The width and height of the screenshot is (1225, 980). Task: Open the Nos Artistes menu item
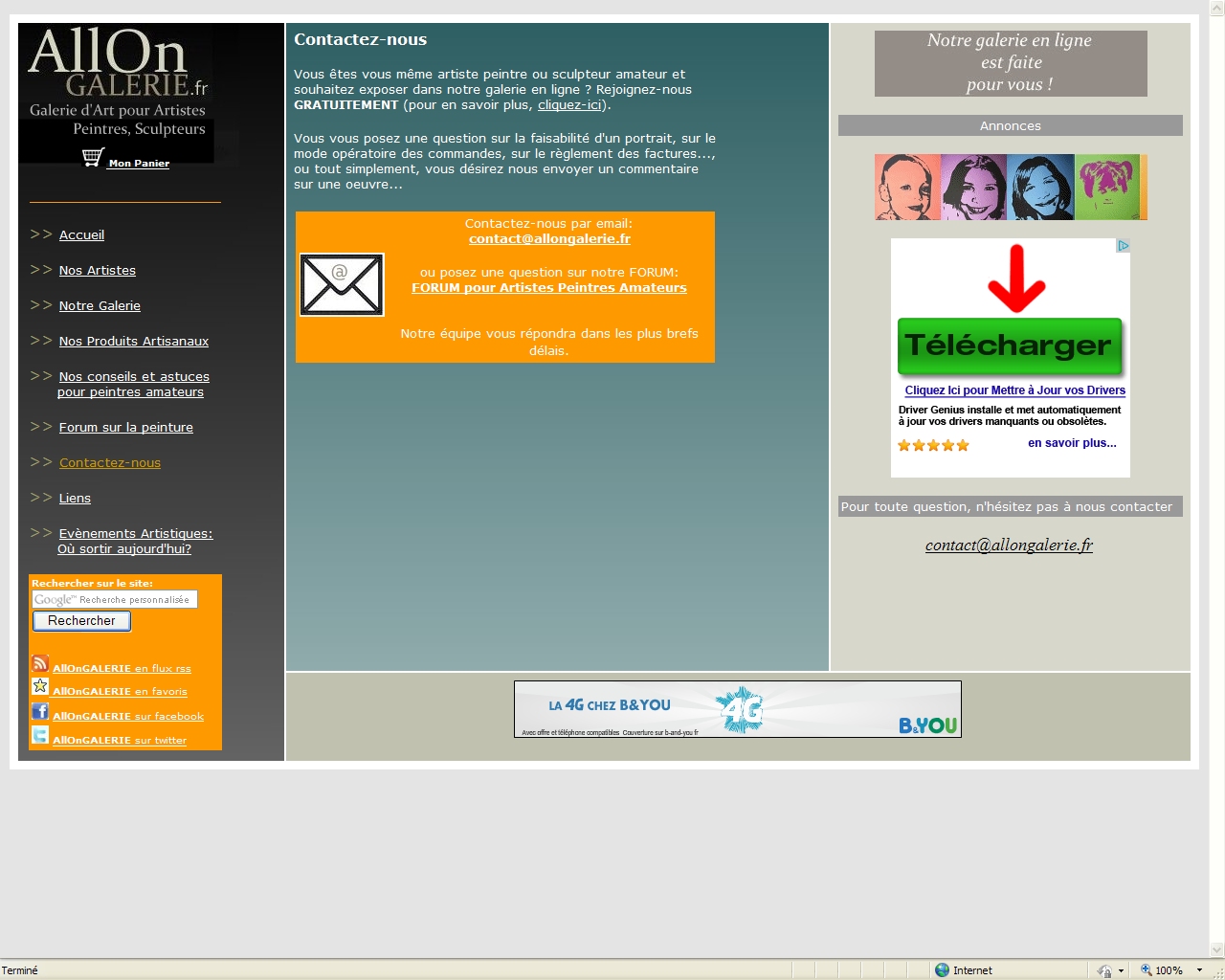click(97, 271)
